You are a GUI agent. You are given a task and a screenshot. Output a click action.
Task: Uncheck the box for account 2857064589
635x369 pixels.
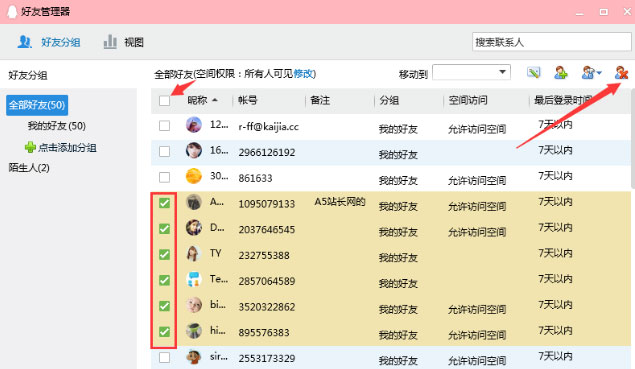164,280
